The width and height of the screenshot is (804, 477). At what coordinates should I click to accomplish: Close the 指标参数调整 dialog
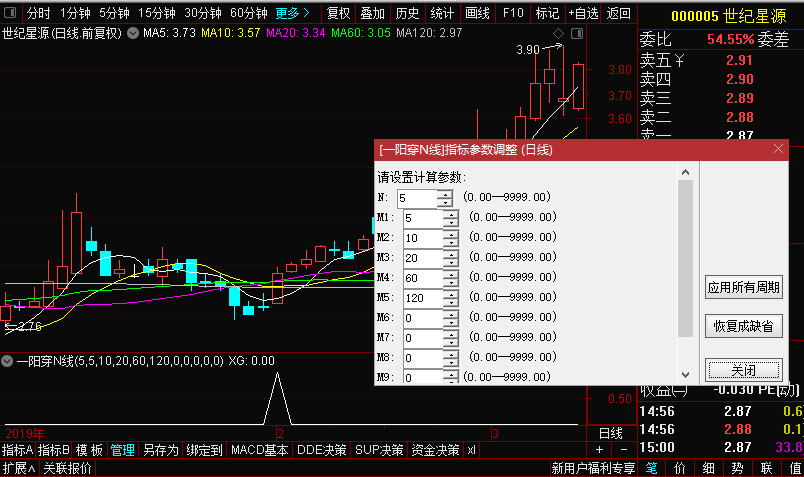778,149
